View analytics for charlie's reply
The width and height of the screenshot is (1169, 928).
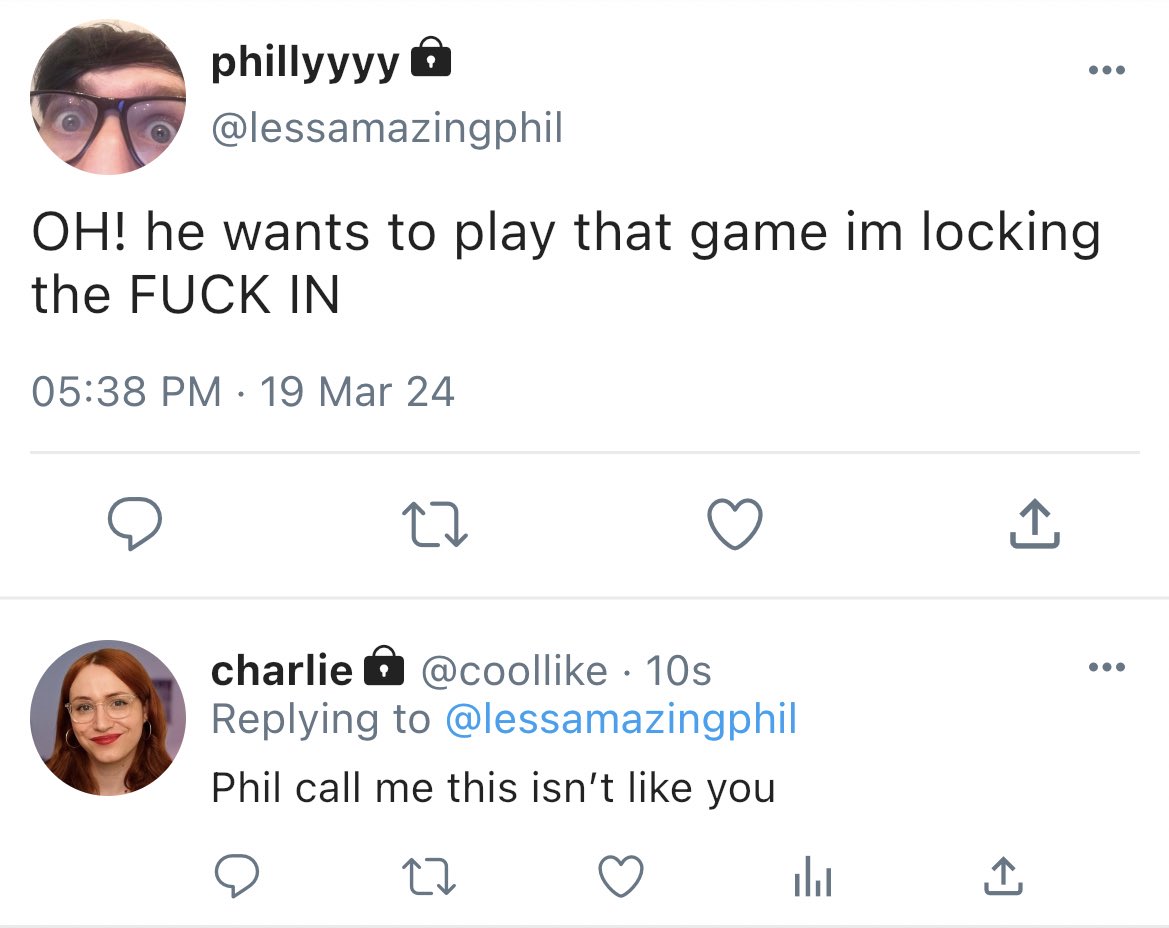(x=813, y=876)
